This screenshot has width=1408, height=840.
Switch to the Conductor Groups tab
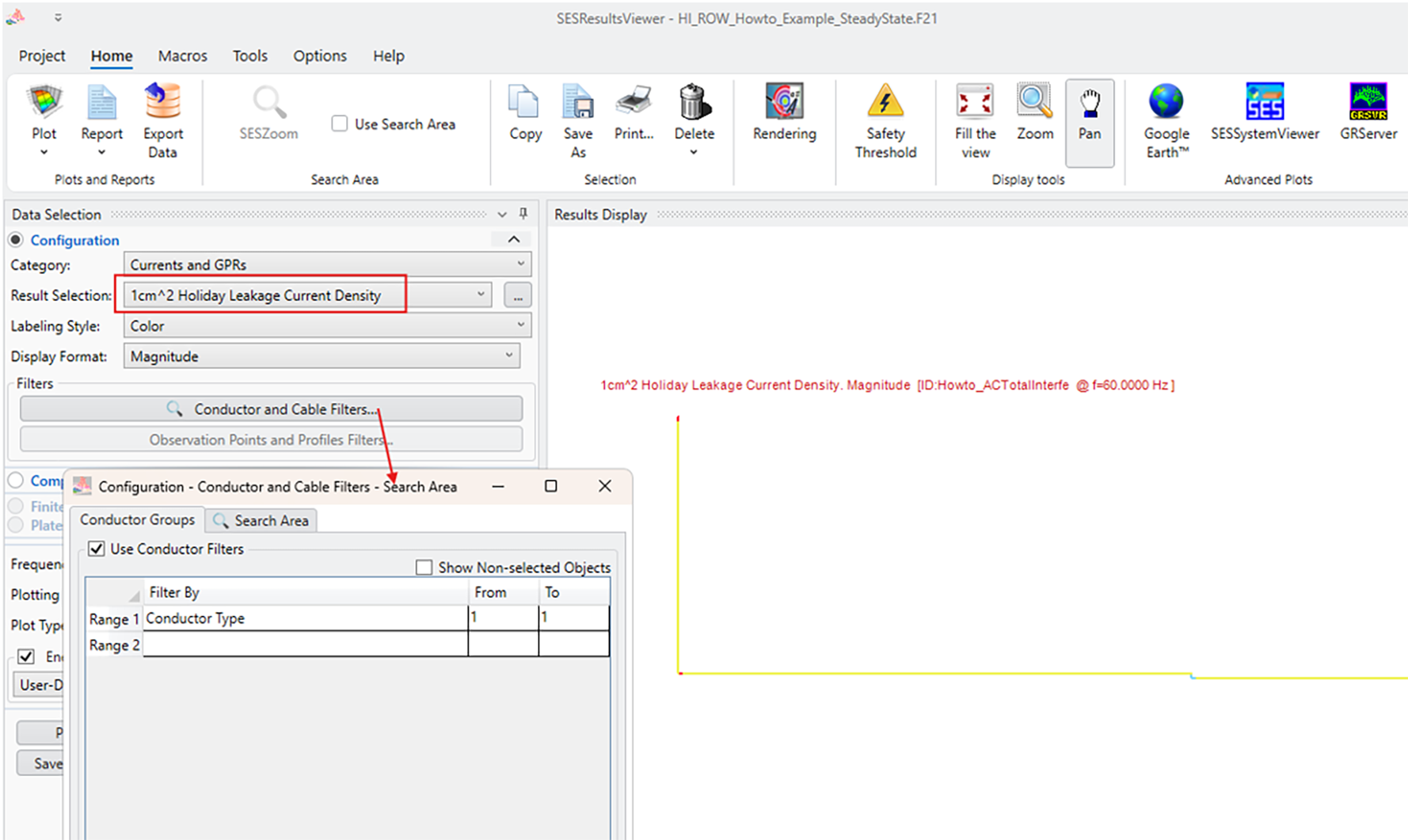click(x=138, y=519)
